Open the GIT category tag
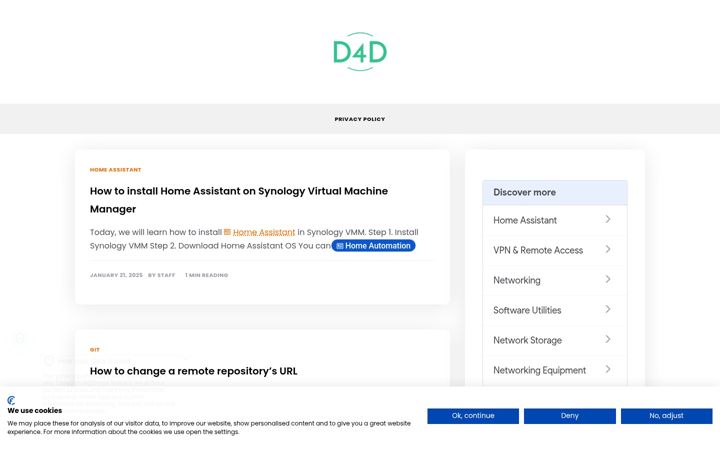Image resolution: width=720 pixels, height=450 pixels. 95,349
